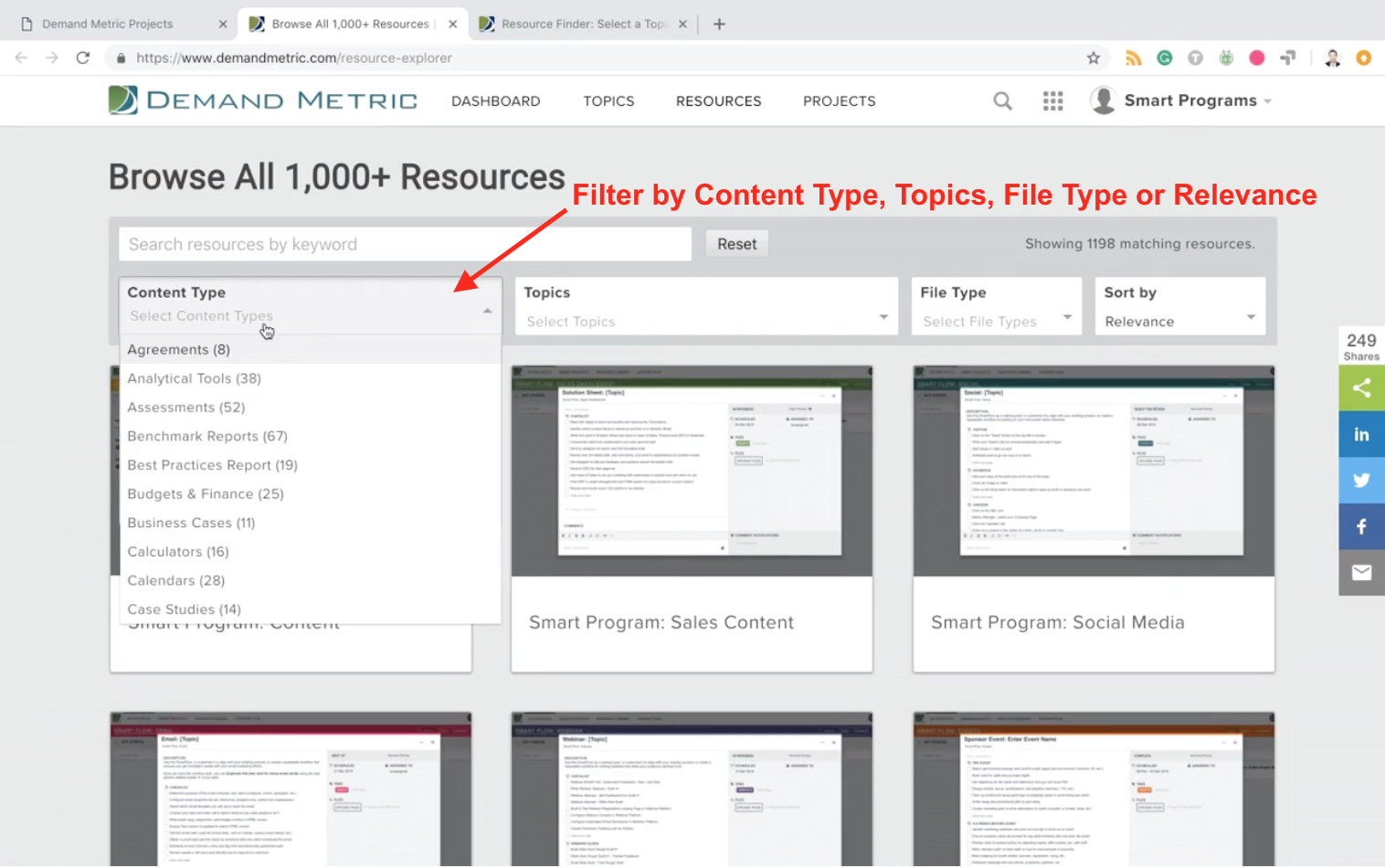Open the RESOURCES nav item

point(719,101)
